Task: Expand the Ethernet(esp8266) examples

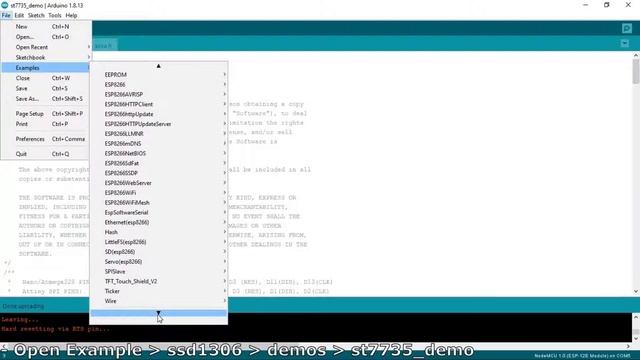Action: tap(159, 222)
